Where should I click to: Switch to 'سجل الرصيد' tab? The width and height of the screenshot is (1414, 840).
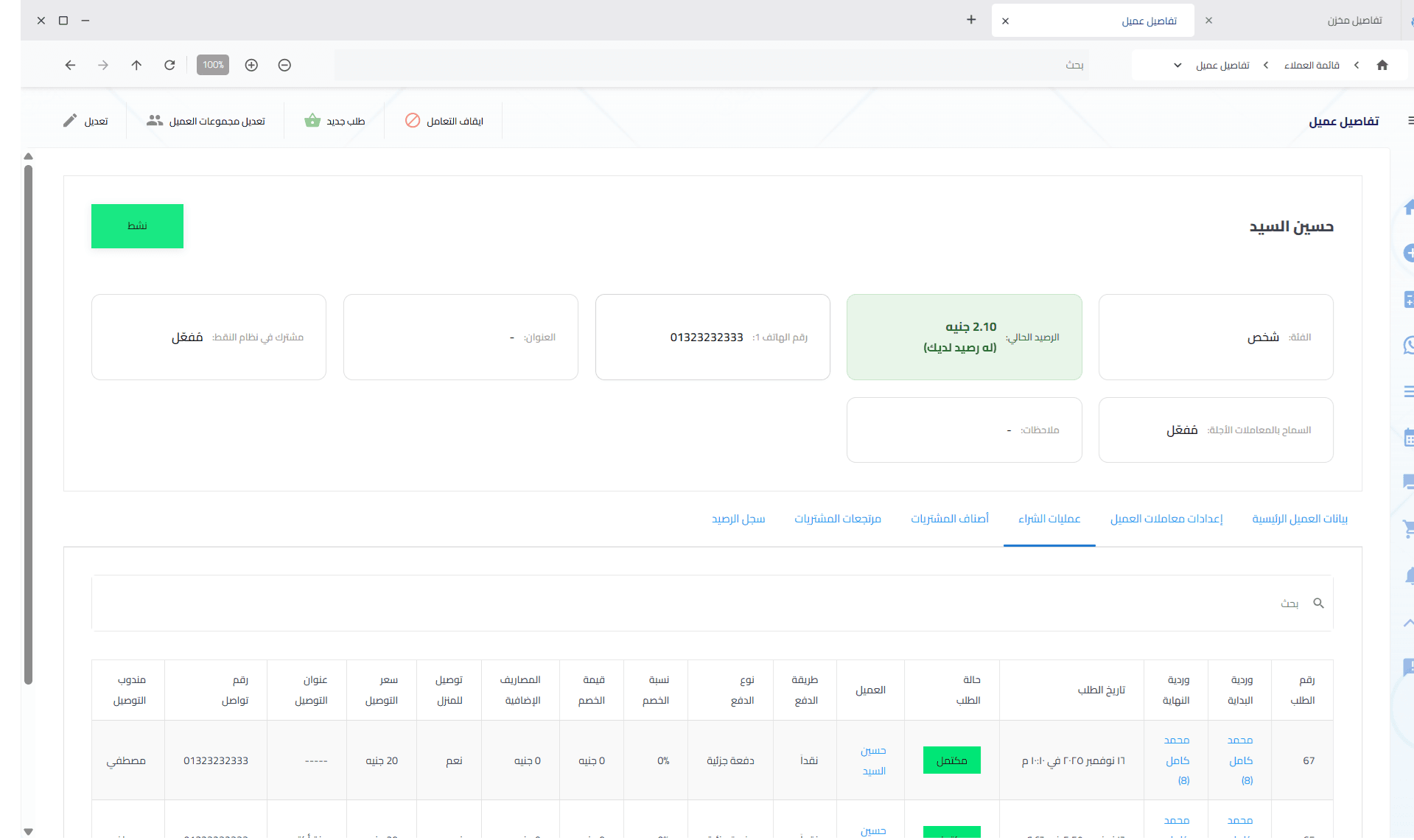coord(738,519)
